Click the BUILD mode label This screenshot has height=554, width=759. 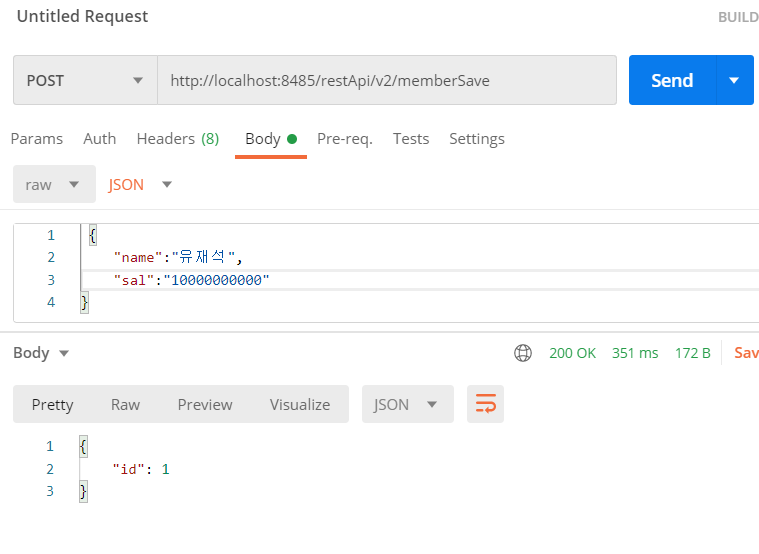(x=738, y=17)
